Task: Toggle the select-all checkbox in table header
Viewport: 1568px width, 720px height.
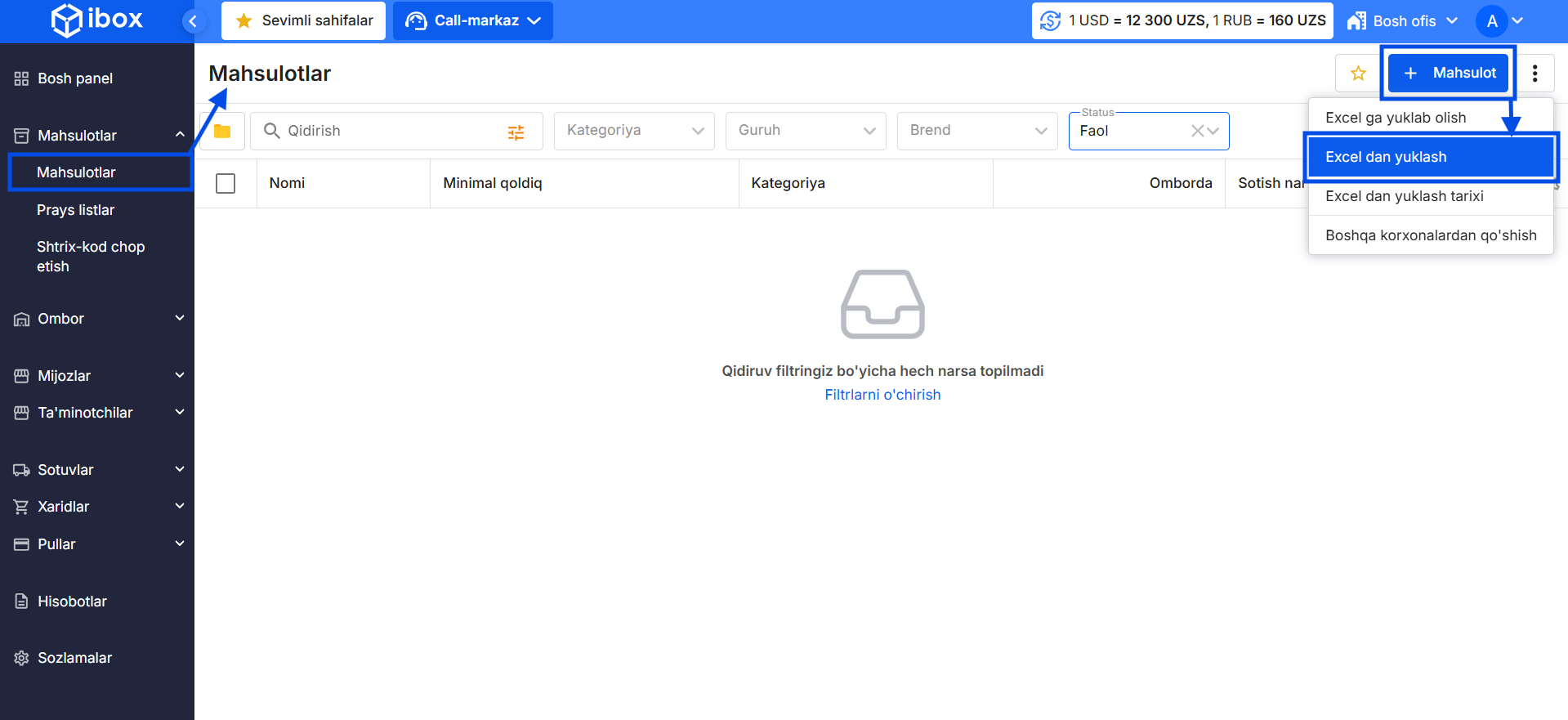Action: [x=226, y=183]
